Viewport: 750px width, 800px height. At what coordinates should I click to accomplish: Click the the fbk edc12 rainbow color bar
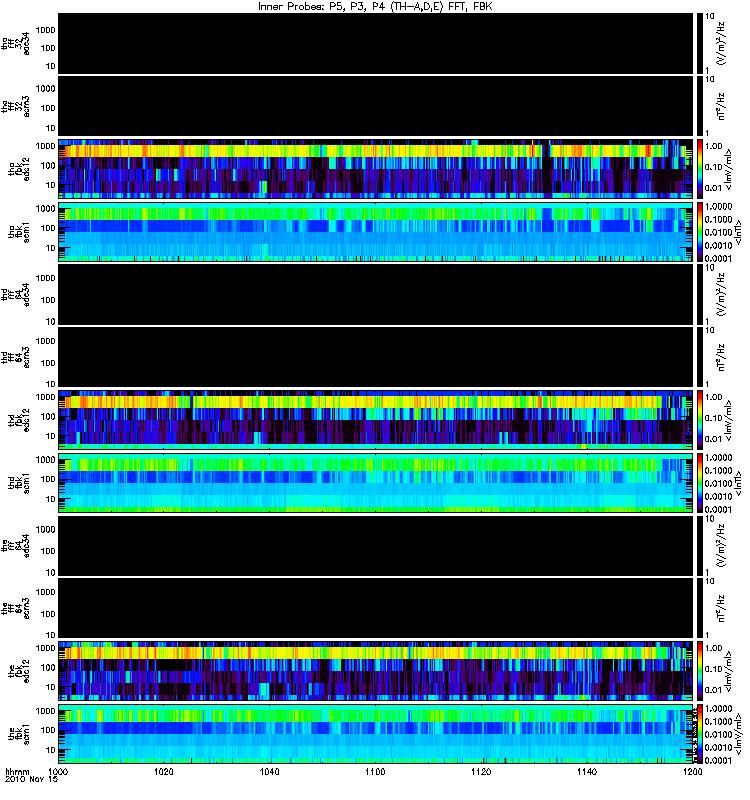coord(700,670)
